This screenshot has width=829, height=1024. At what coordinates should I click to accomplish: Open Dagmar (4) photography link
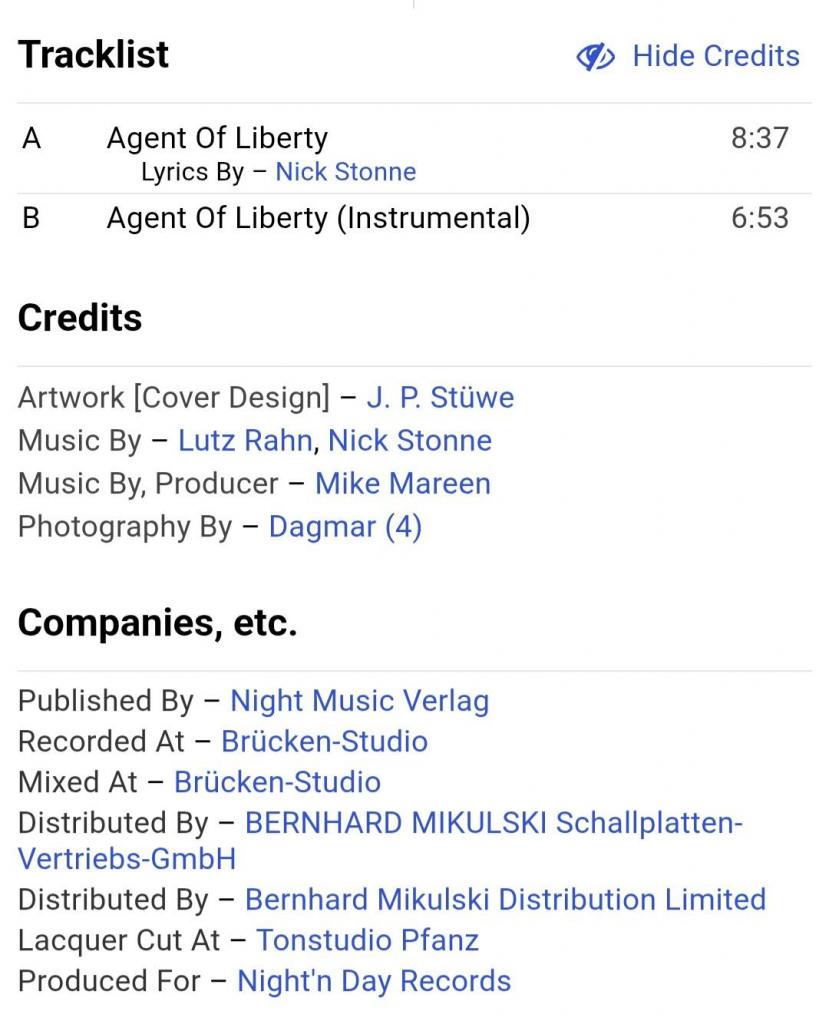pos(345,527)
